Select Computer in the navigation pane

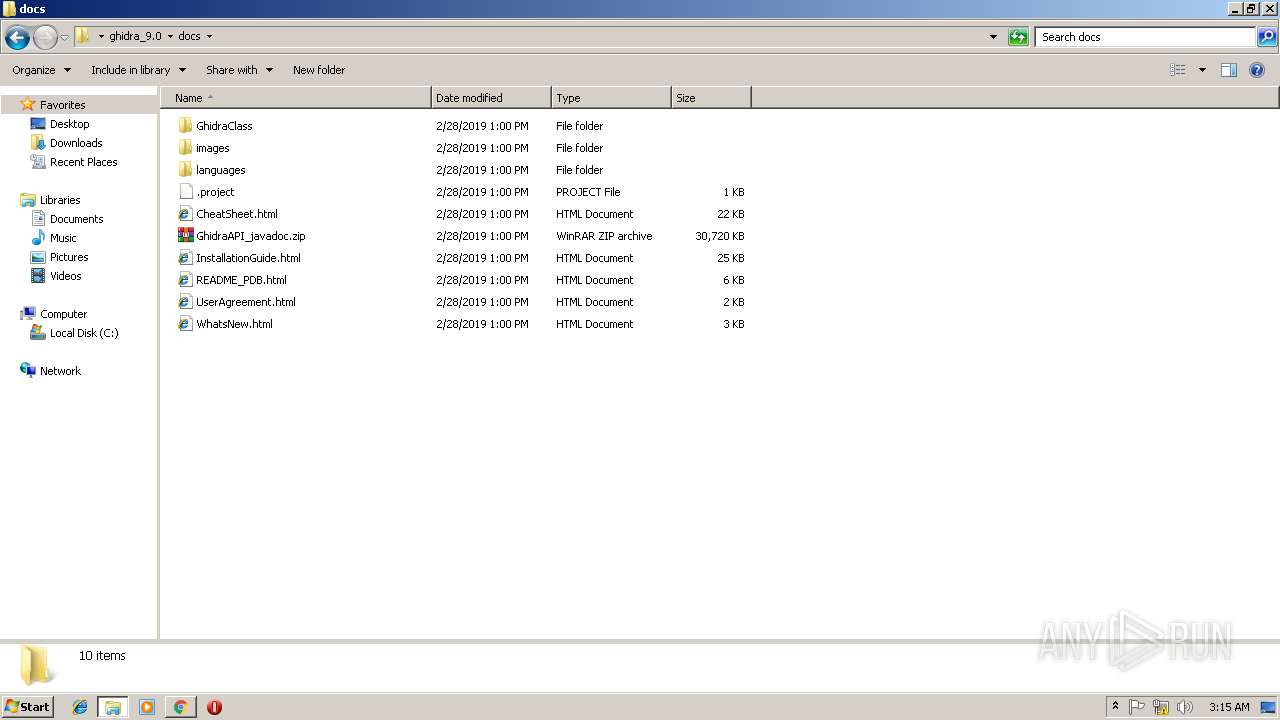(x=63, y=314)
